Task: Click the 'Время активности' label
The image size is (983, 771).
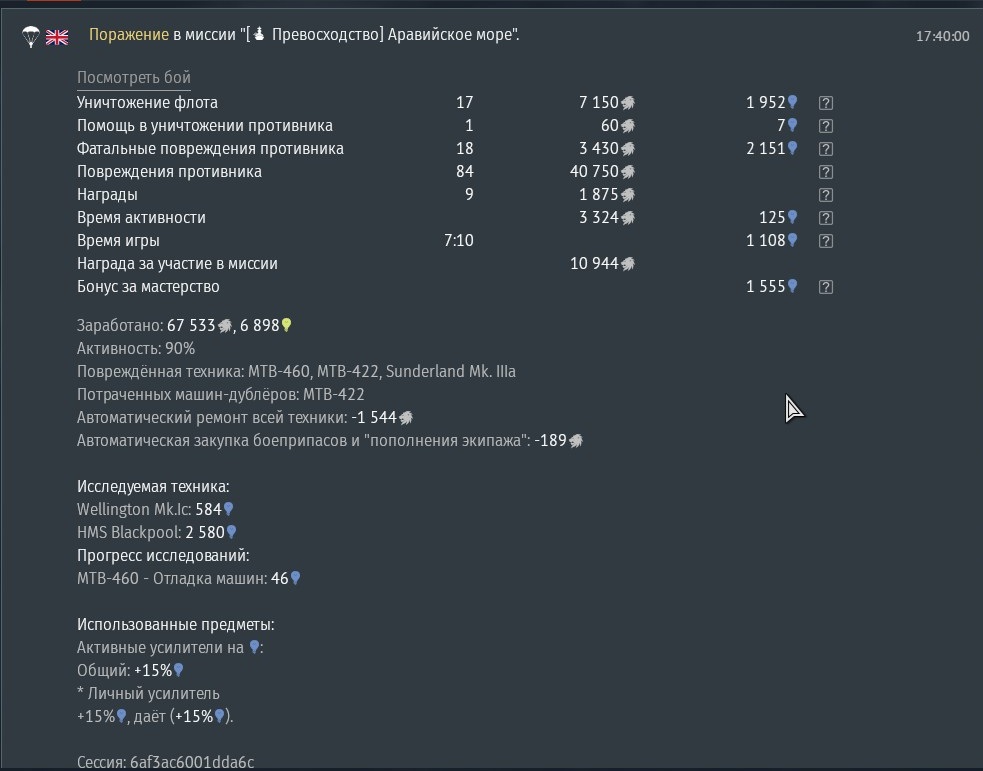Action: [141, 218]
